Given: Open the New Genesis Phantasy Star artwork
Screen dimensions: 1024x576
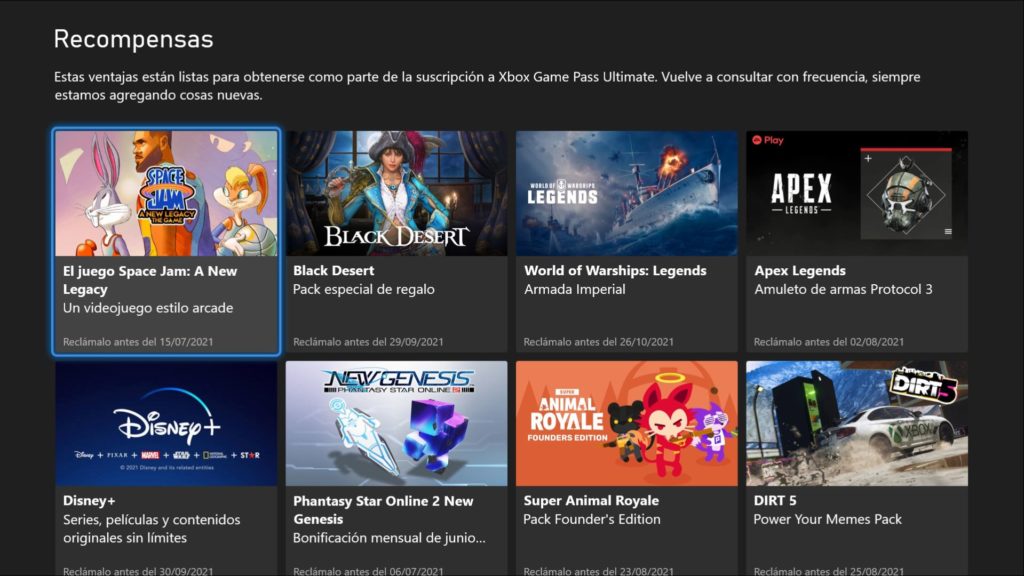Looking at the screenshot, I should click(396, 423).
